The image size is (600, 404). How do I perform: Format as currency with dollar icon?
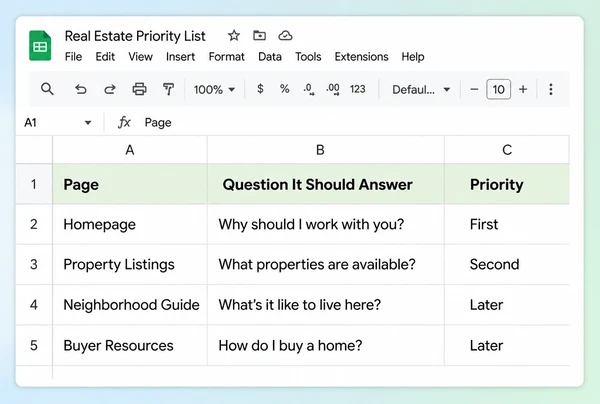coord(260,89)
